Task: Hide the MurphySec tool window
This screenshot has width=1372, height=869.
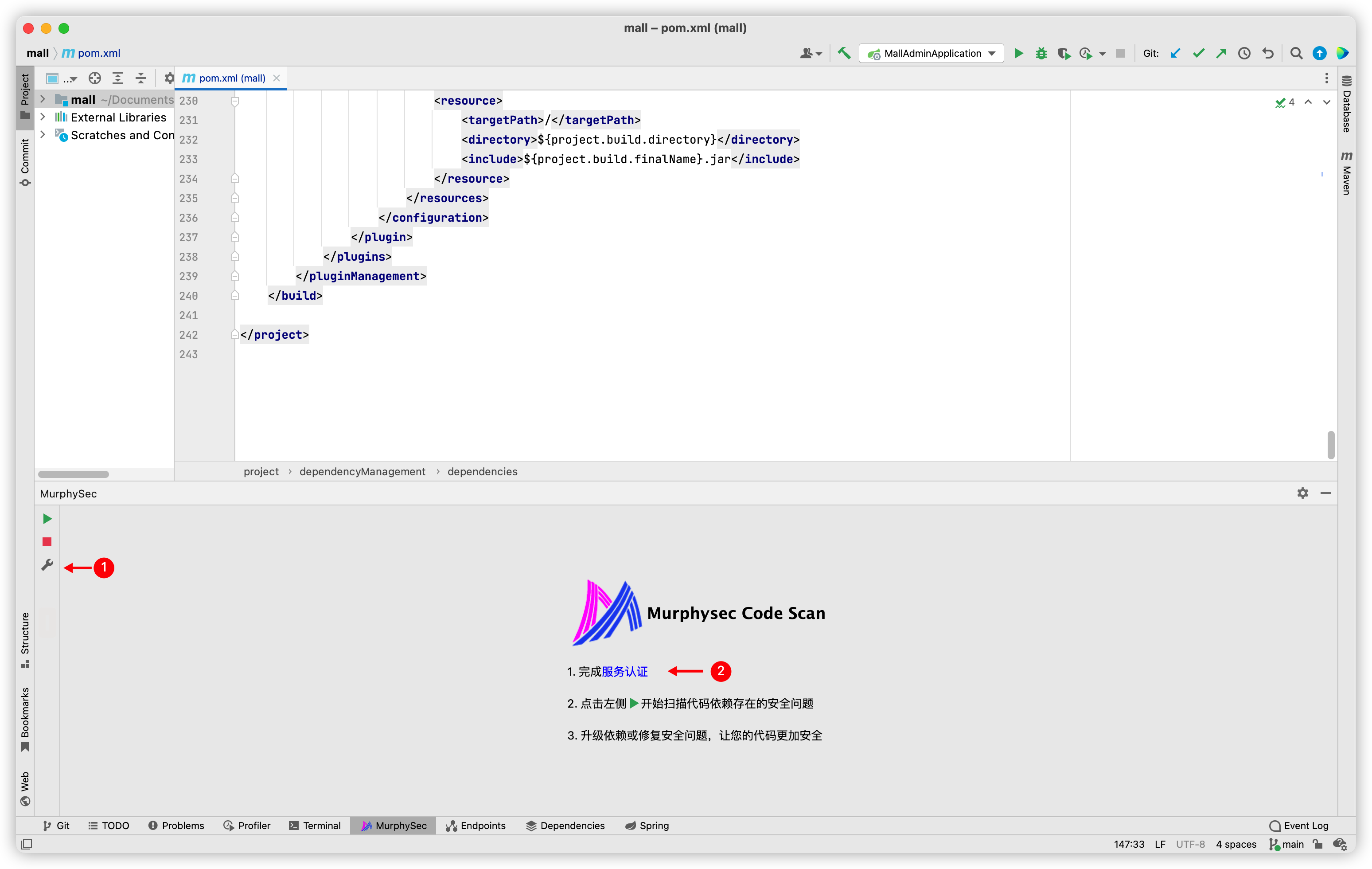Action: [1326, 493]
